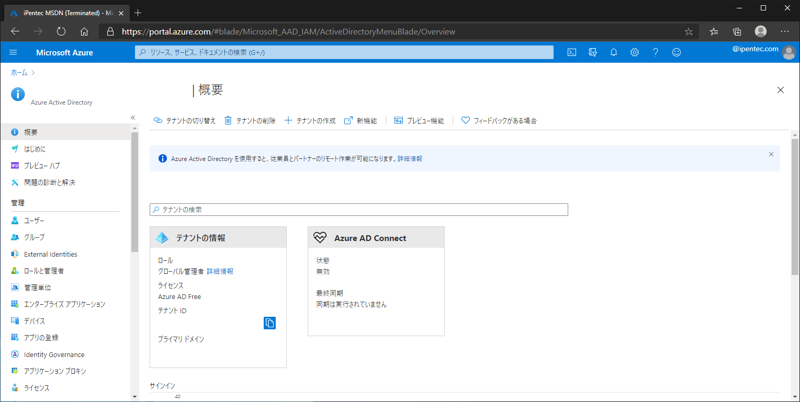Open 詳細情報 link next to グローバル管理者
Viewport: 800px width, 402px height.
[220, 271]
